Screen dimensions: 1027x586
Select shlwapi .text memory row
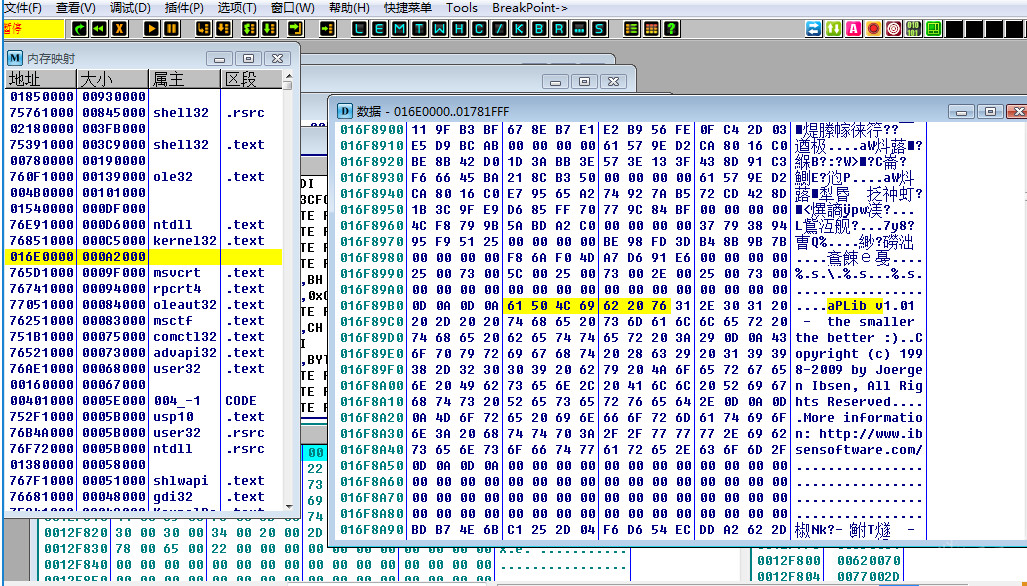[x=144, y=481]
